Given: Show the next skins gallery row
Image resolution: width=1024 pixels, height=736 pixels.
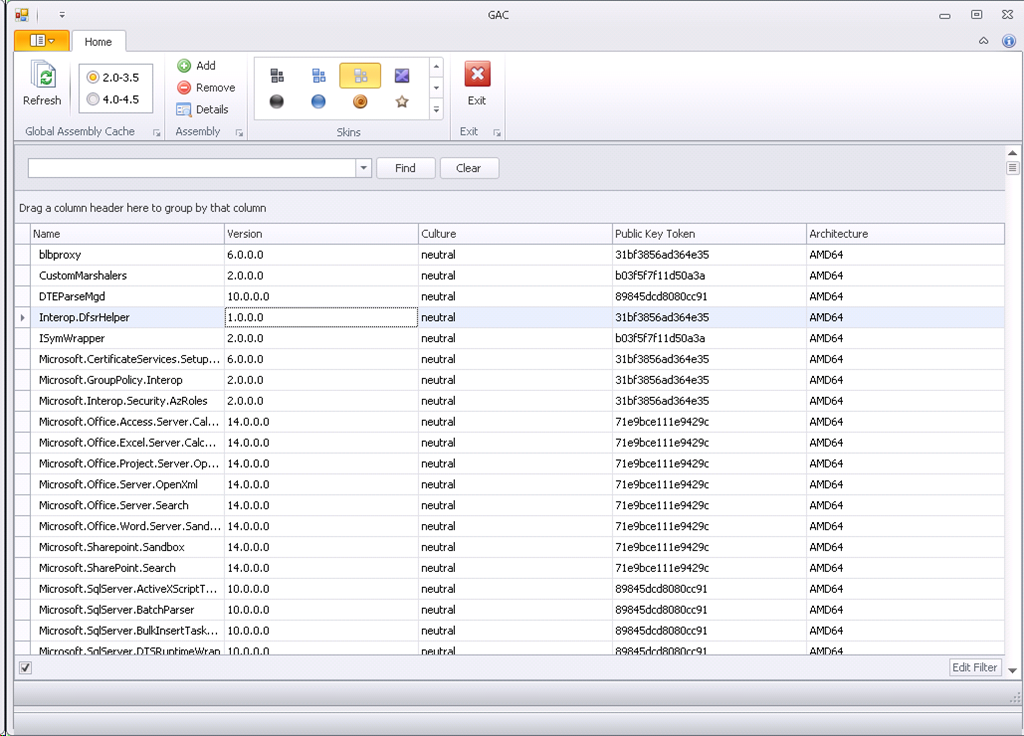Looking at the screenshot, I should tap(436, 88).
